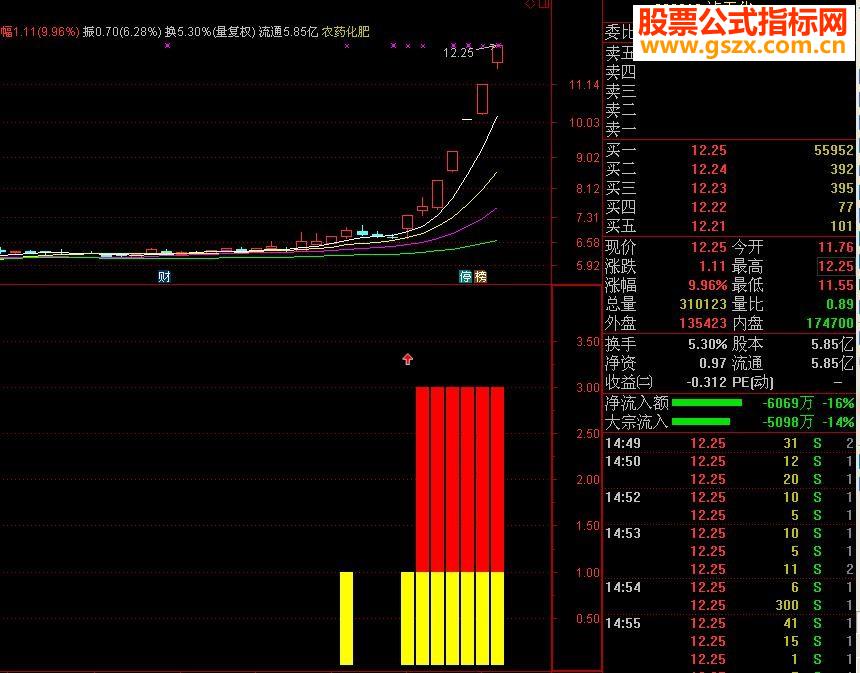Click the -14% block inflow percentage

pos(838,422)
